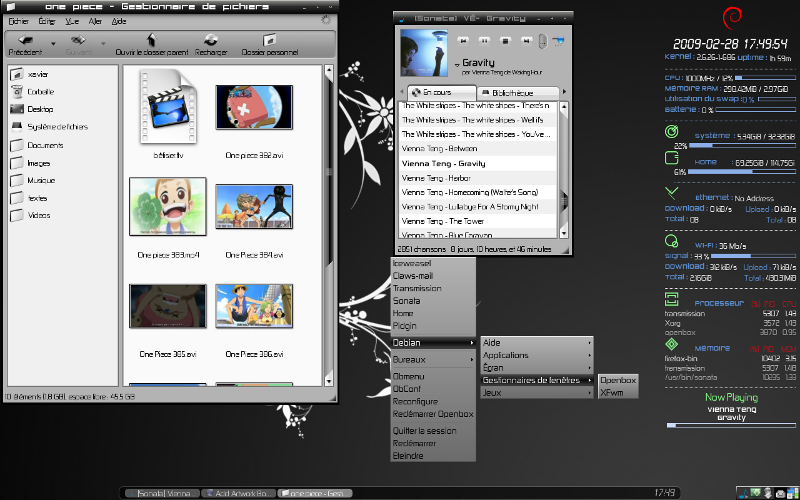Open the Aide menu in file manager
The height and width of the screenshot is (500, 800).
point(119,21)
